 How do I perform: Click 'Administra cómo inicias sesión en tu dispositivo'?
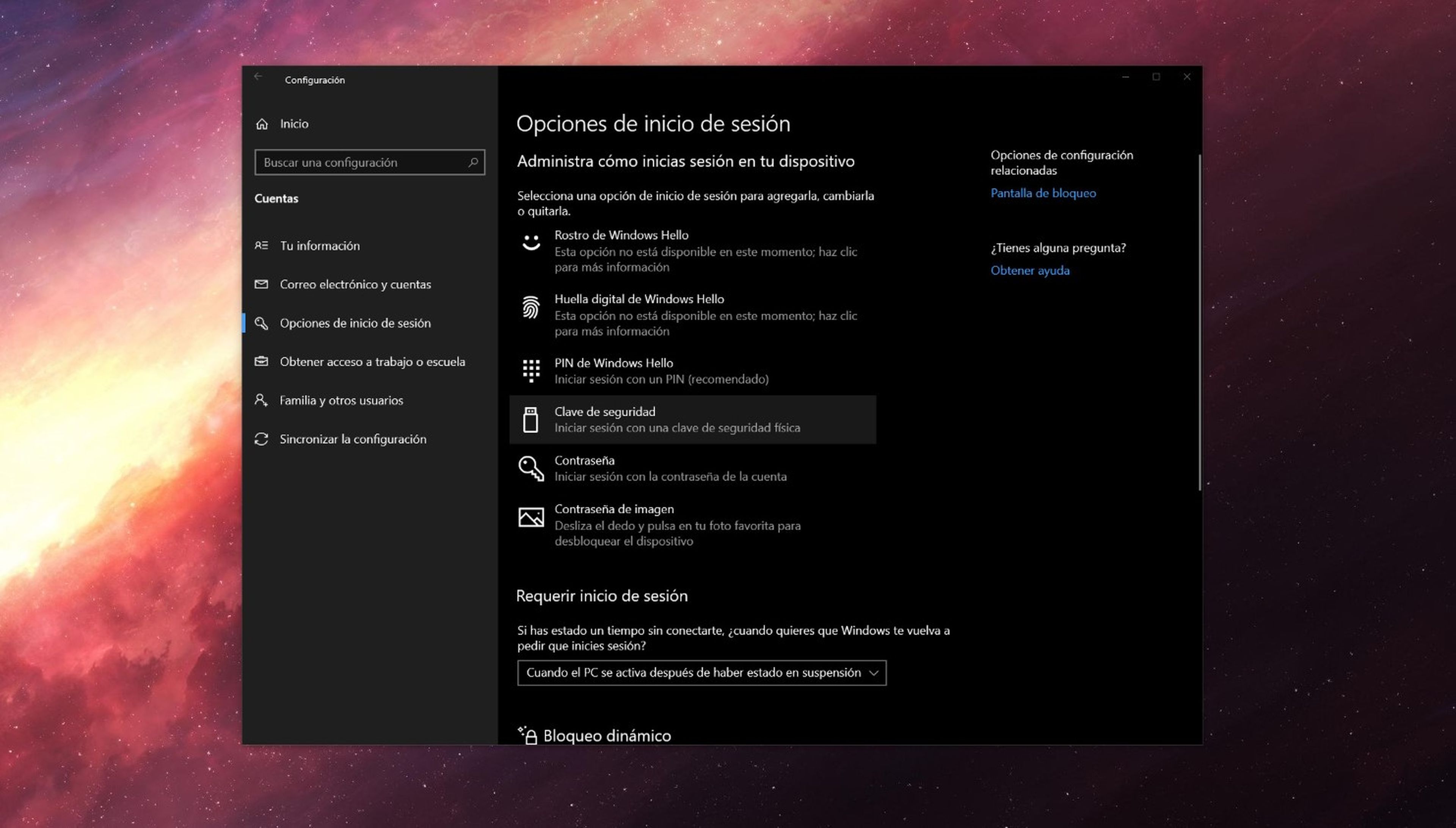[x=686, y=161]
